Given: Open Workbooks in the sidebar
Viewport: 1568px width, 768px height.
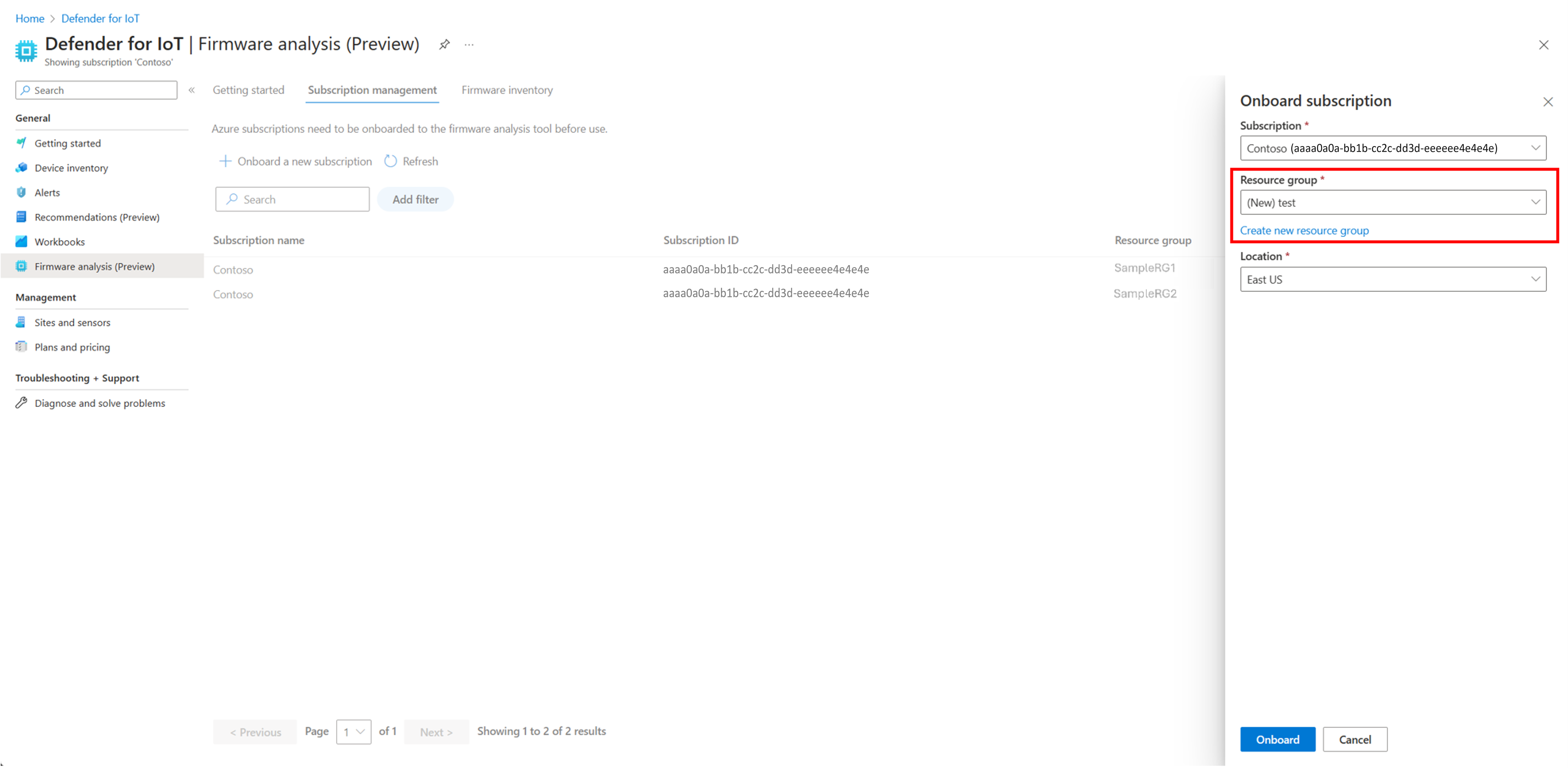Looking at the screenshot, I should click(x=59, y=242).
